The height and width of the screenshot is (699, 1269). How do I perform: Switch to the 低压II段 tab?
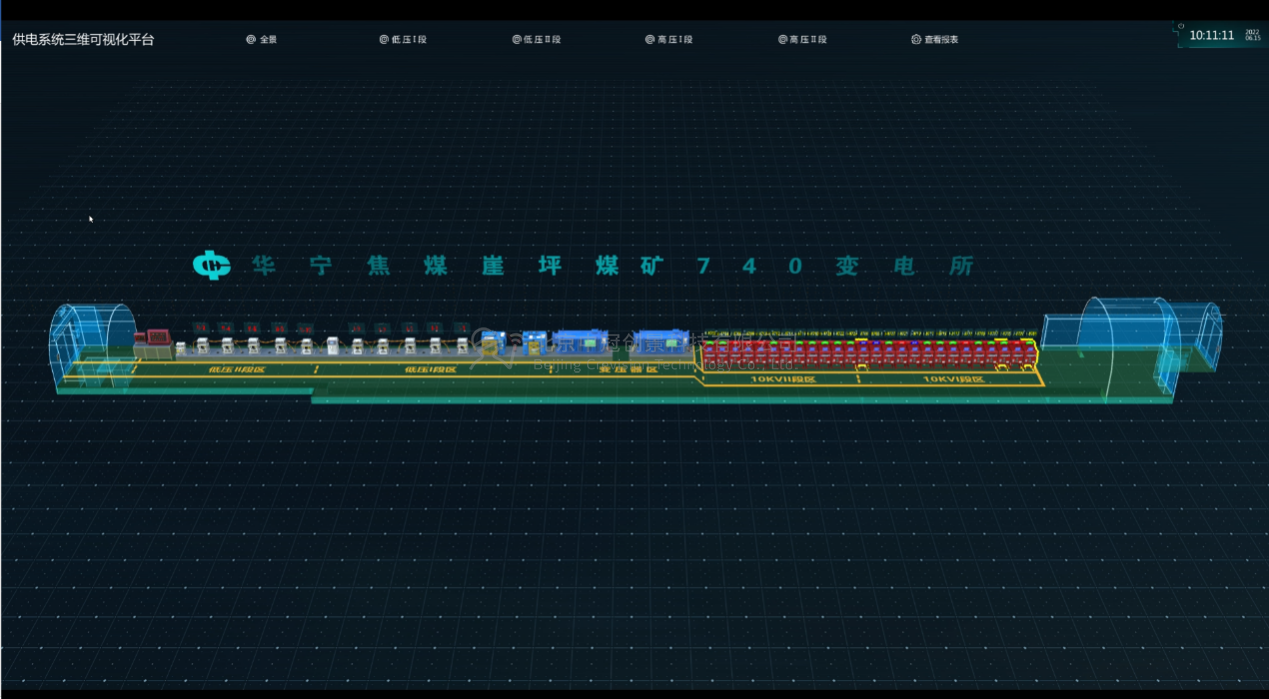537,40
